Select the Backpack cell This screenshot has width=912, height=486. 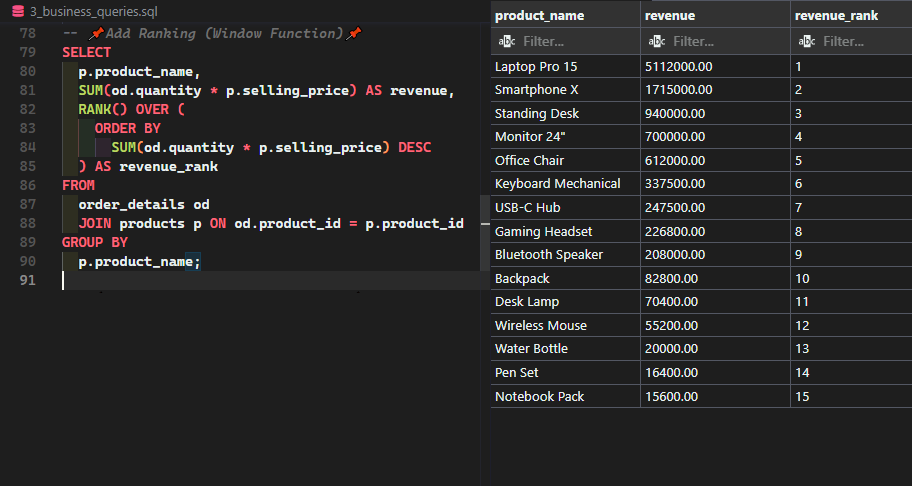565,278
